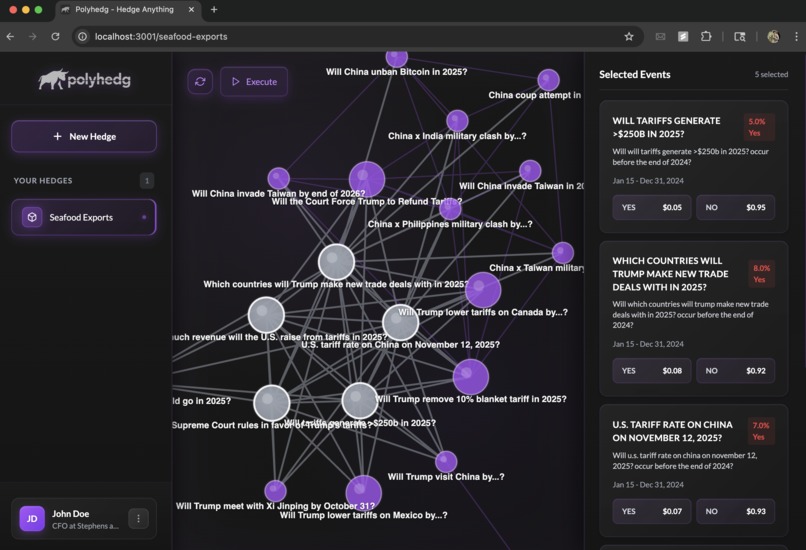The width and height of the screenshot is (806, 550).
Task: Select the Trump lower tariffs on Mexico node
Action: coord(363,493)
